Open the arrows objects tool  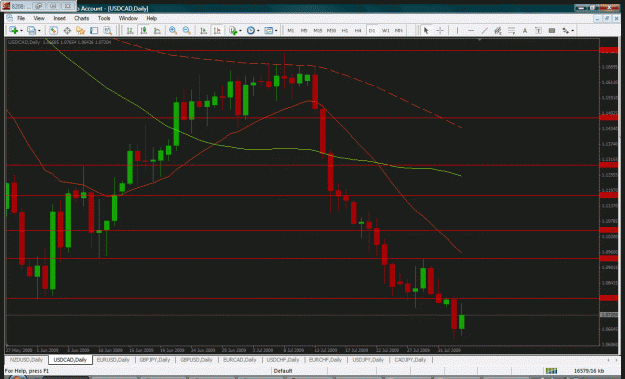click(566, 30)
